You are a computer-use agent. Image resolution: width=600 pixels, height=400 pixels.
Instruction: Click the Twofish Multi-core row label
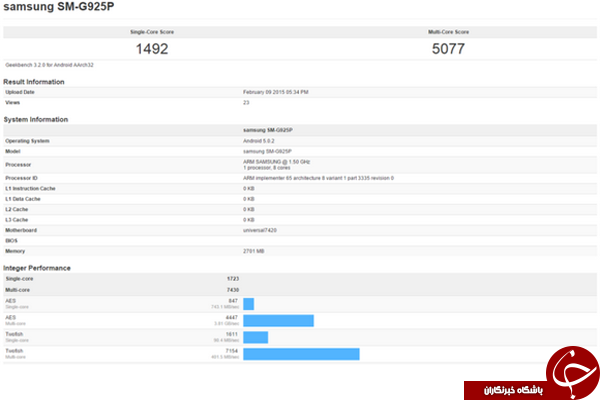(x=15, y=354)
